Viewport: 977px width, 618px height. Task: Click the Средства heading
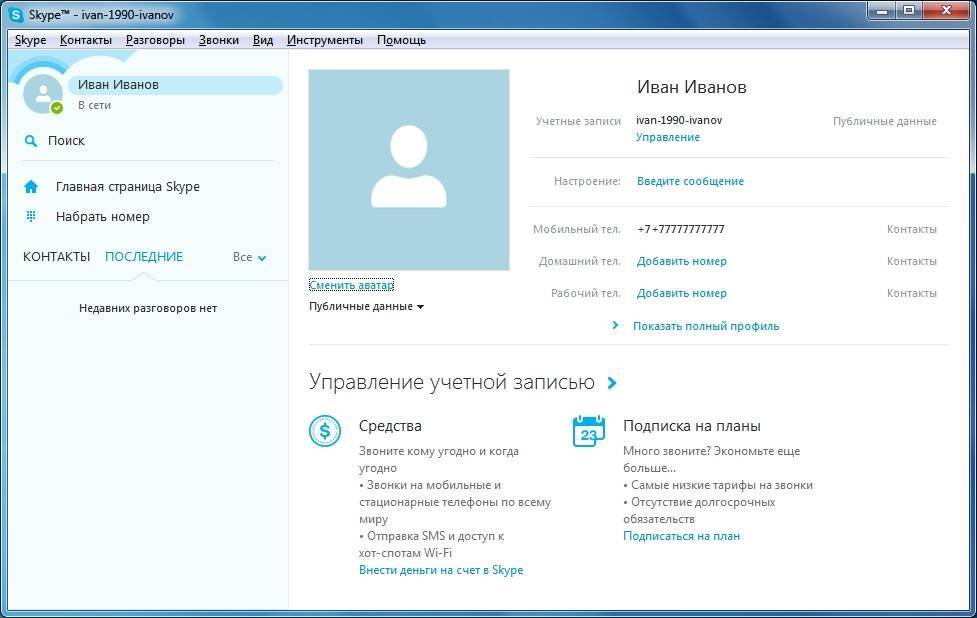tap(390, 426)
